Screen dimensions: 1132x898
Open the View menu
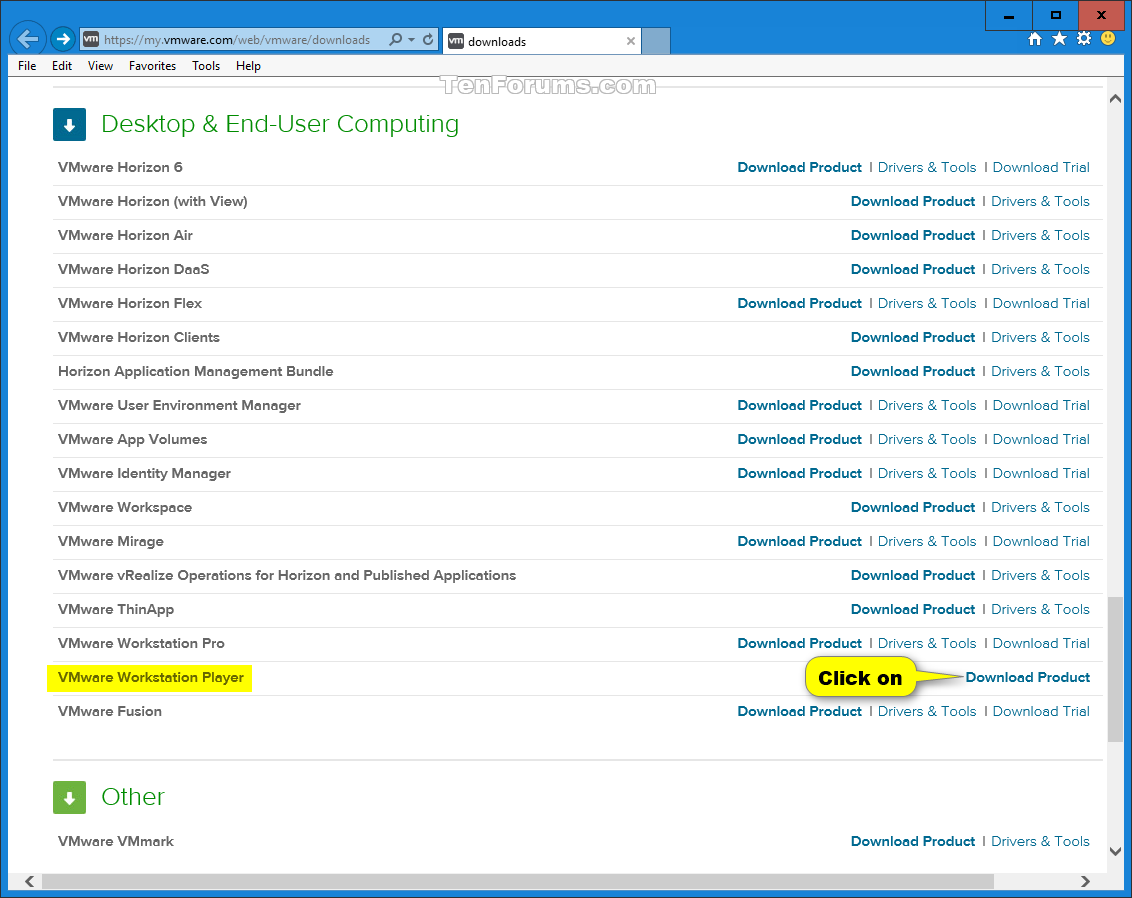click(x=100, y=66)
